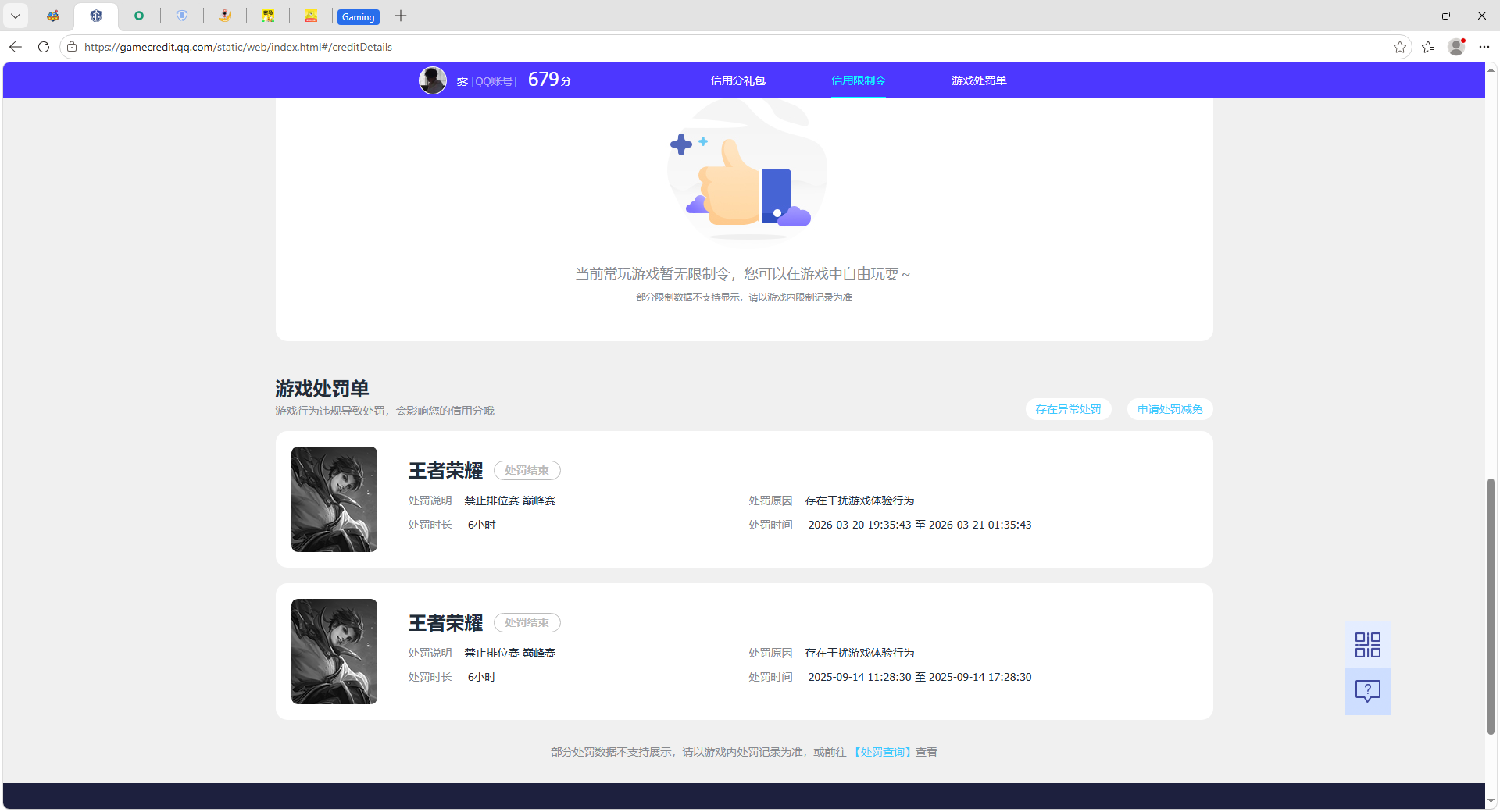Show the QR code floating icon
Viewport: 1500px width, 812px height.
(x=1368, y=645)
